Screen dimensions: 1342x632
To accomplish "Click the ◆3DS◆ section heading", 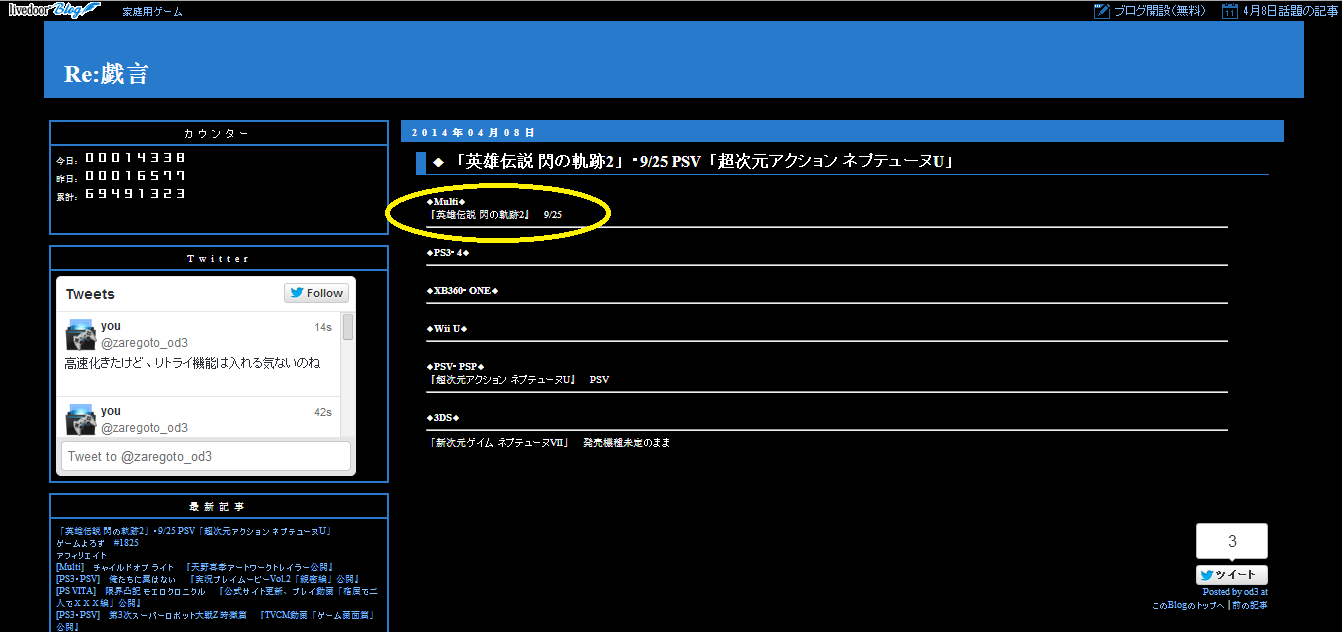I will pyautogui.click(x=443, y=417).
